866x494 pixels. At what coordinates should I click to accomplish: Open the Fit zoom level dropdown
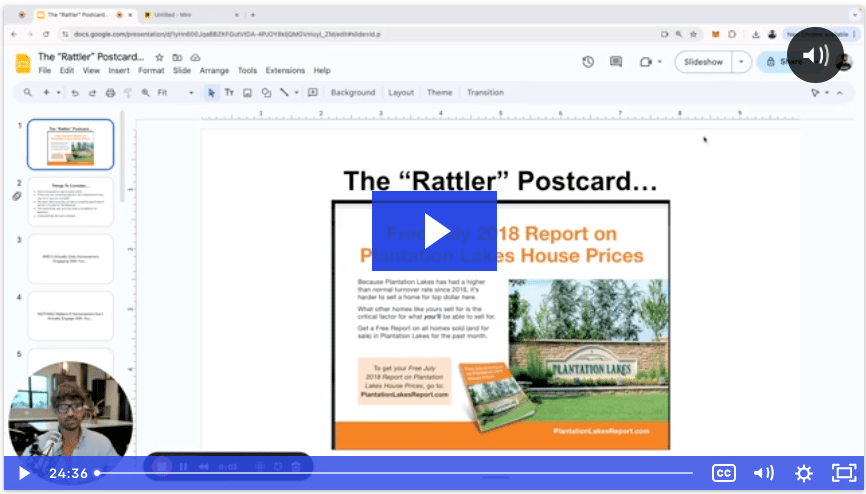(x=175, y=93)
